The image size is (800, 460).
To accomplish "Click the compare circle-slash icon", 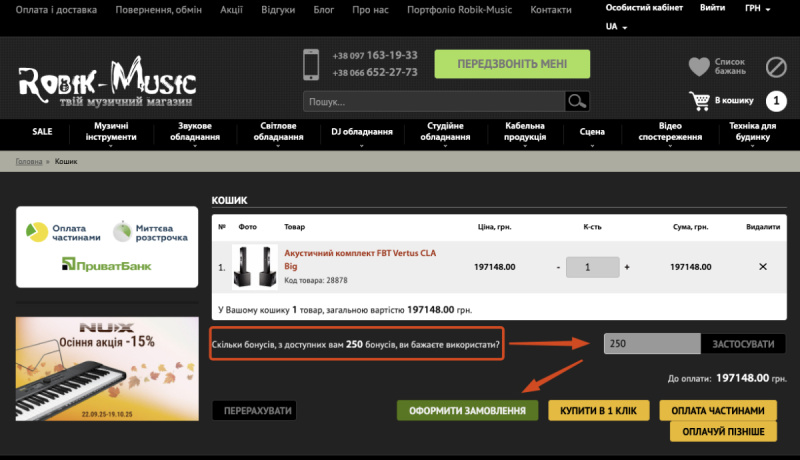I will click(x=776, y=67).
